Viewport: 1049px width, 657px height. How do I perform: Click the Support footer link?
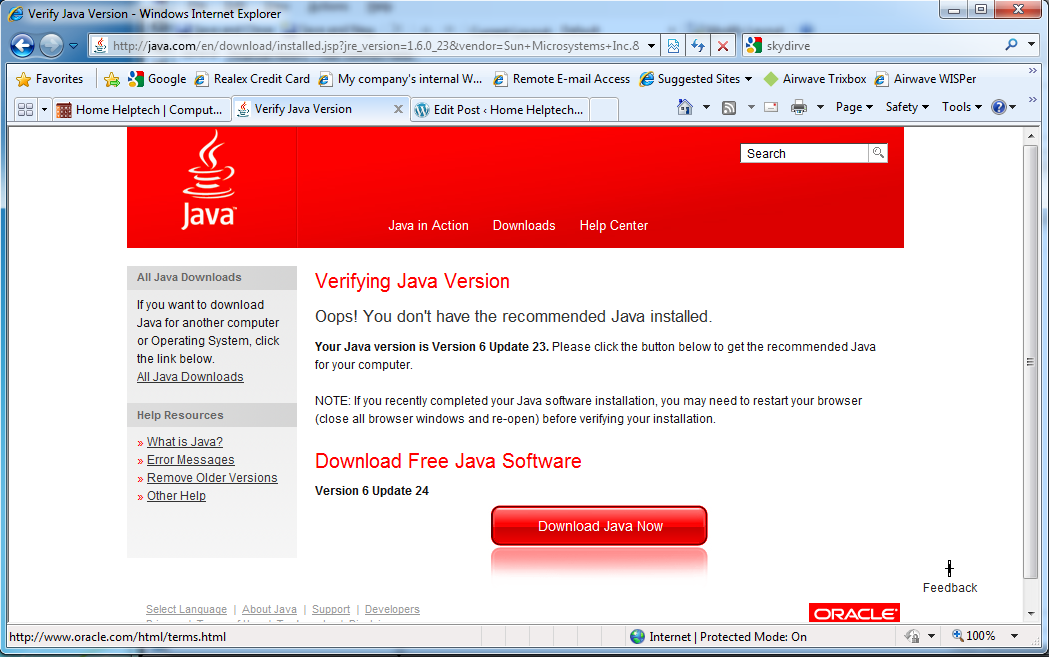pos(330,609)
